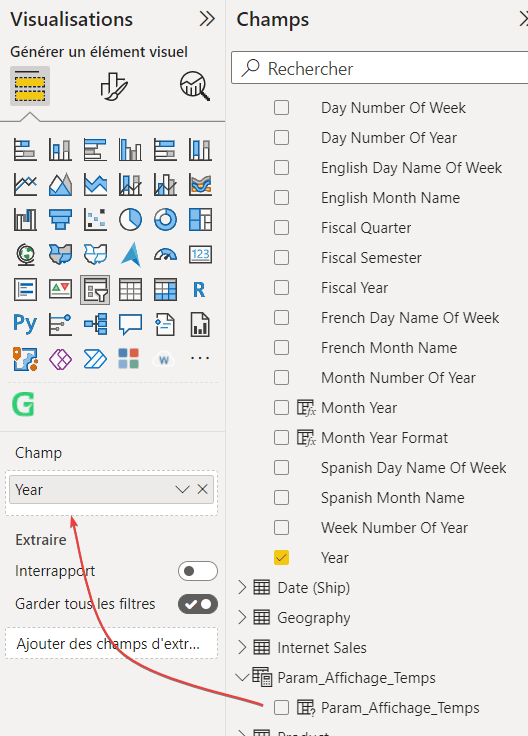528x736 pixels.
Task: Uncheck the Year field
Action: (x=281, y=558)
